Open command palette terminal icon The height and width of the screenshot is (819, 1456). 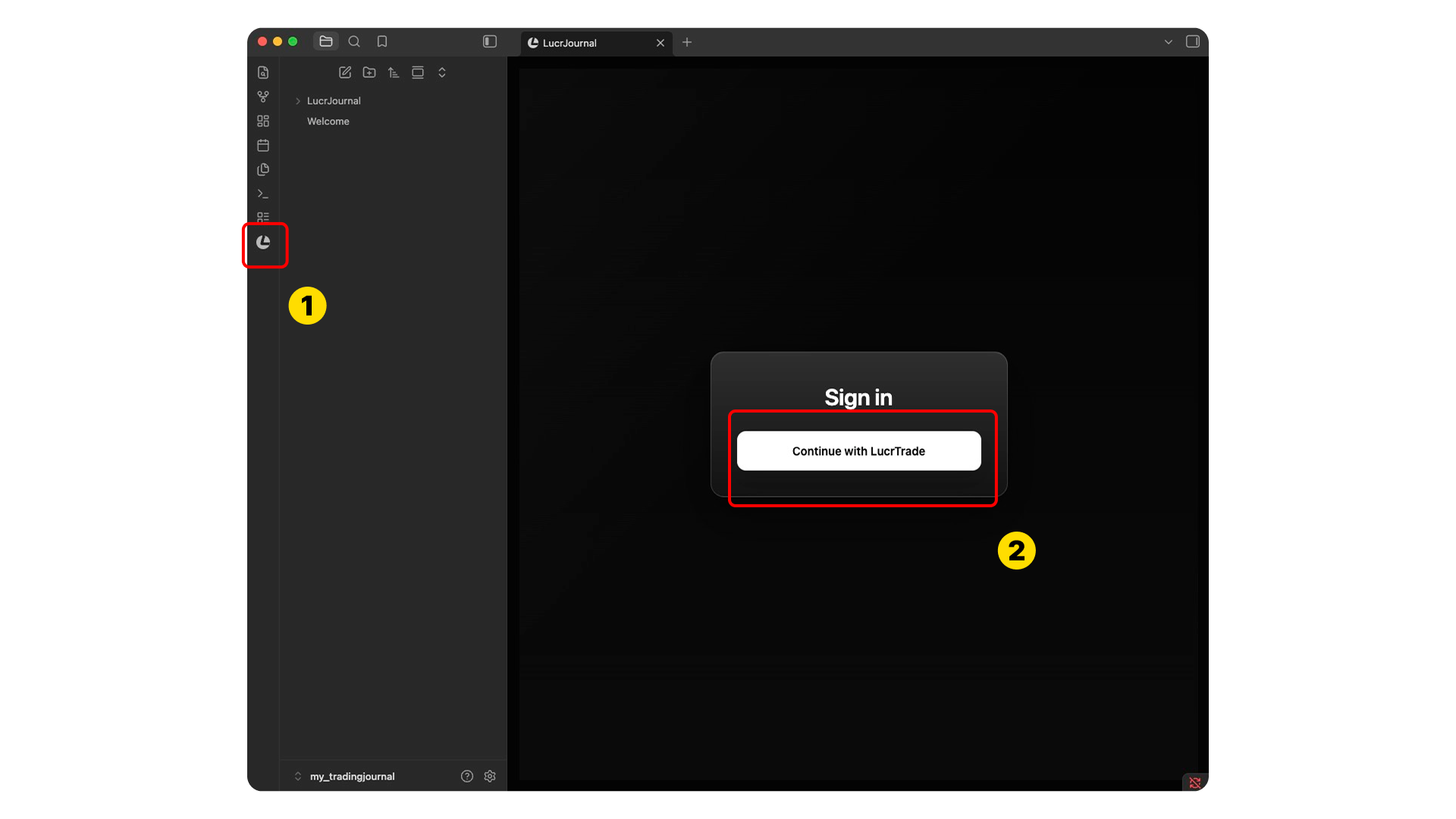[x=263, y=194]
